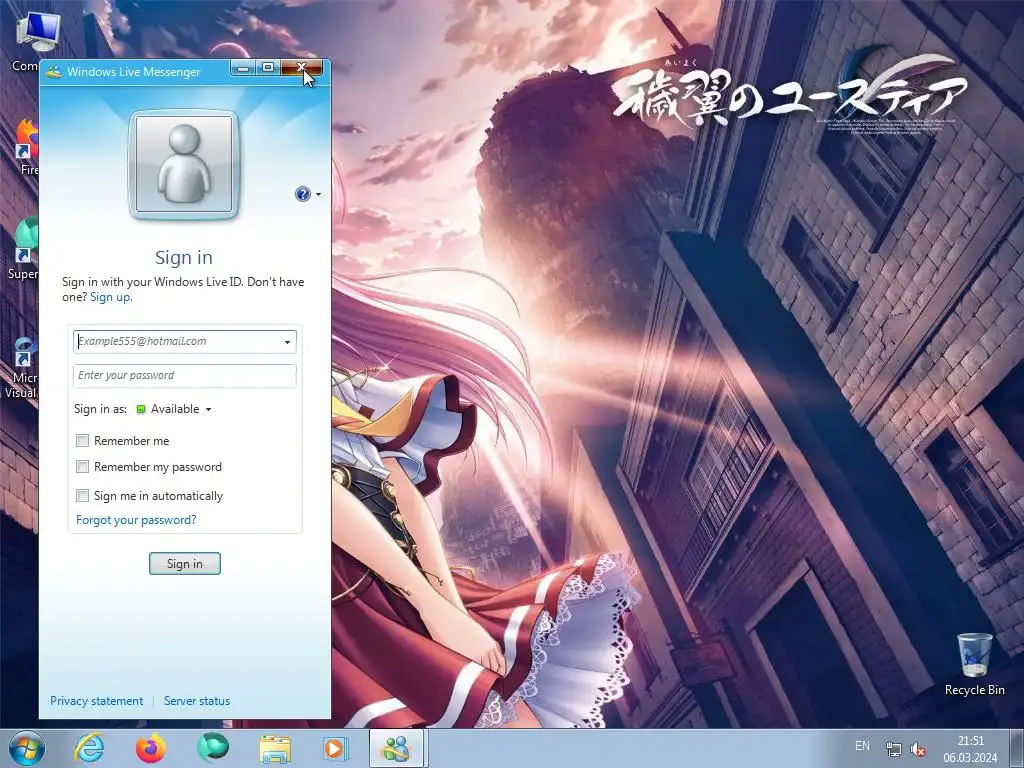Screen dimensions: 1024x768
Task: Click the Show desktop strip on taskbar
Action: tap(1017, 748)
